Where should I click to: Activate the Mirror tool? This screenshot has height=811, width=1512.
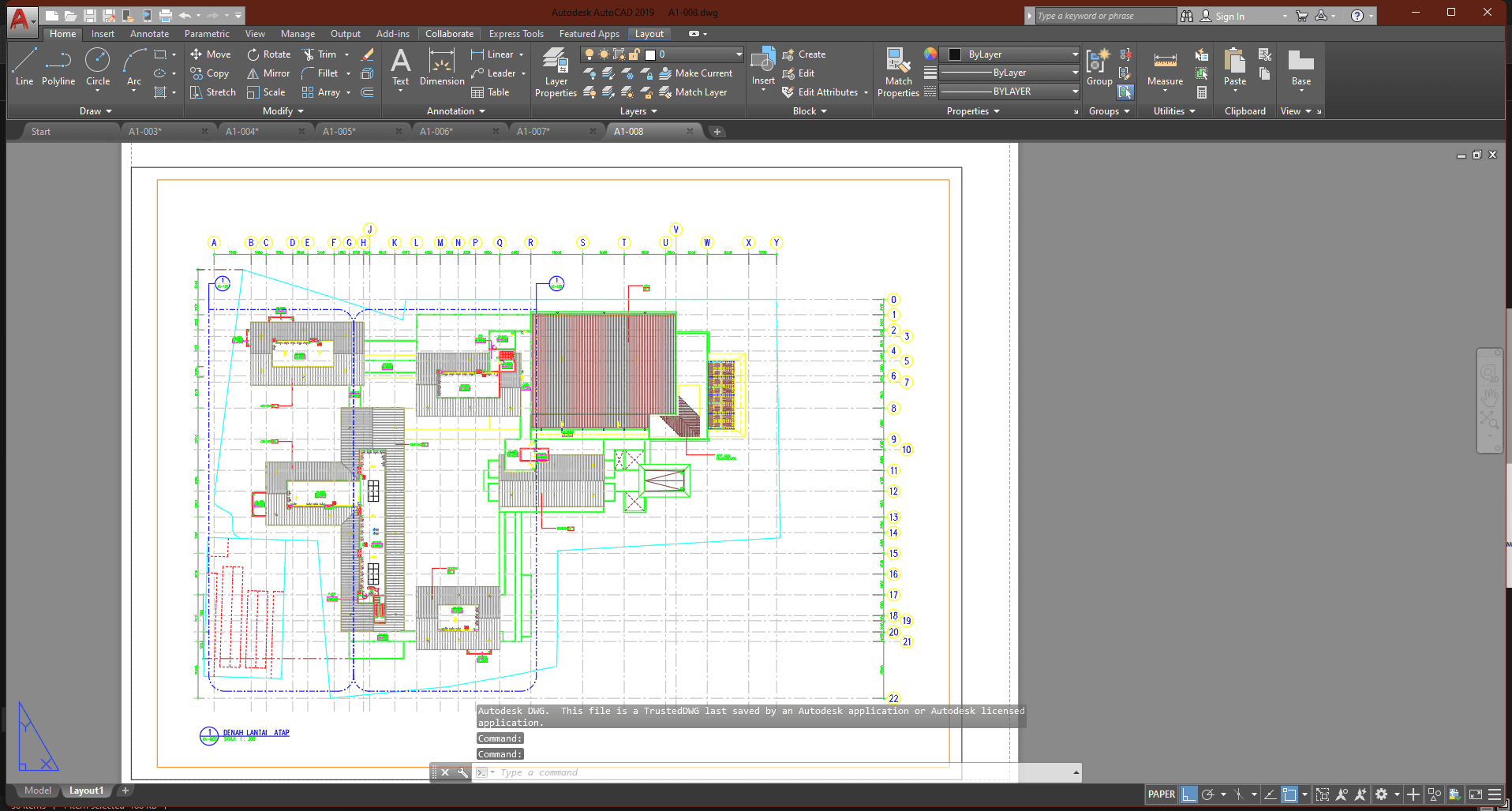click(x=268, y=73)
